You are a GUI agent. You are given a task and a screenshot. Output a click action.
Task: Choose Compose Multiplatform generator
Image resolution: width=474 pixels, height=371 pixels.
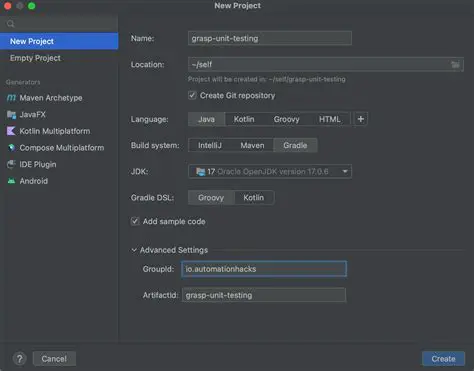[x=59, y=148]
